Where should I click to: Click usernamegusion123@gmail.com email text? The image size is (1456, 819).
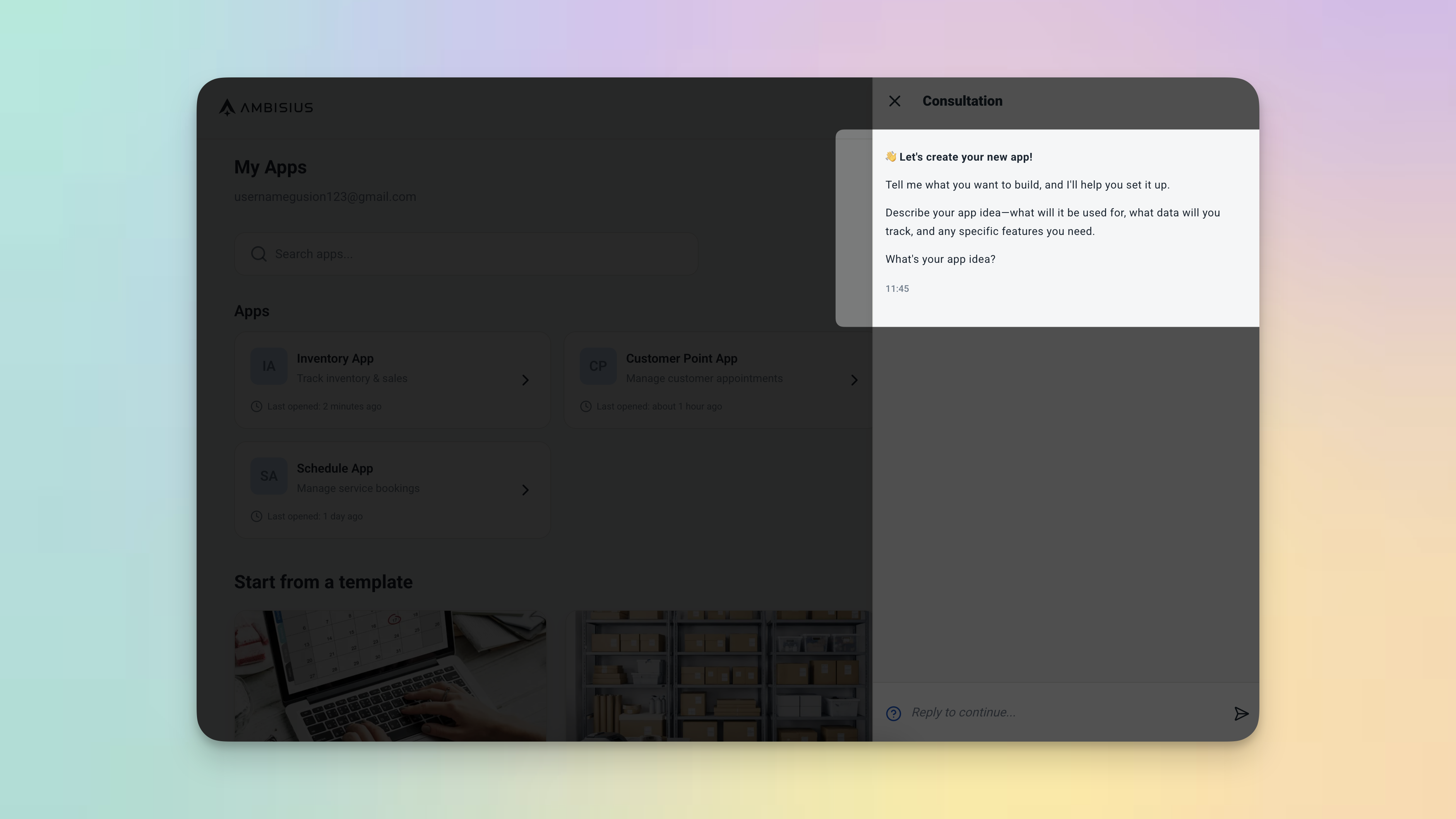pyautogui.click(x=325, y=197)
